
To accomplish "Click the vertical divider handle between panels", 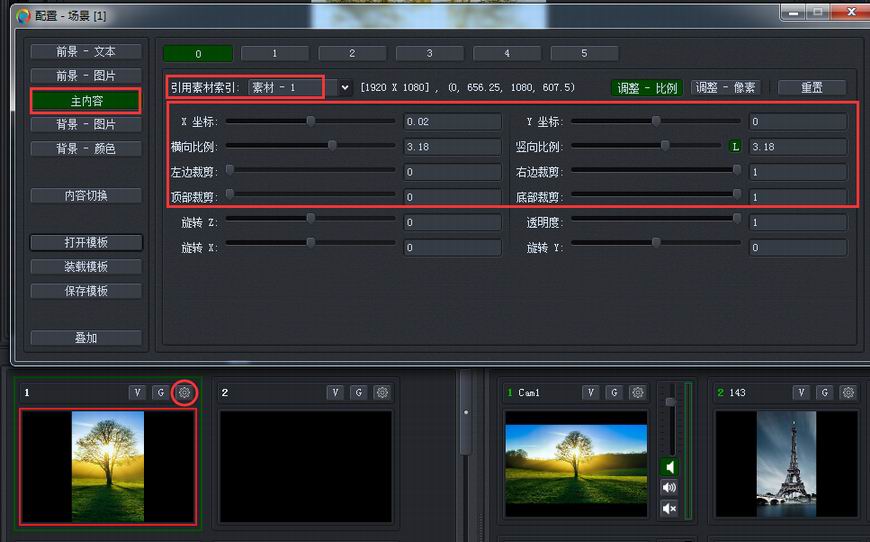I will pyautogui.click(x=466, y=413).
